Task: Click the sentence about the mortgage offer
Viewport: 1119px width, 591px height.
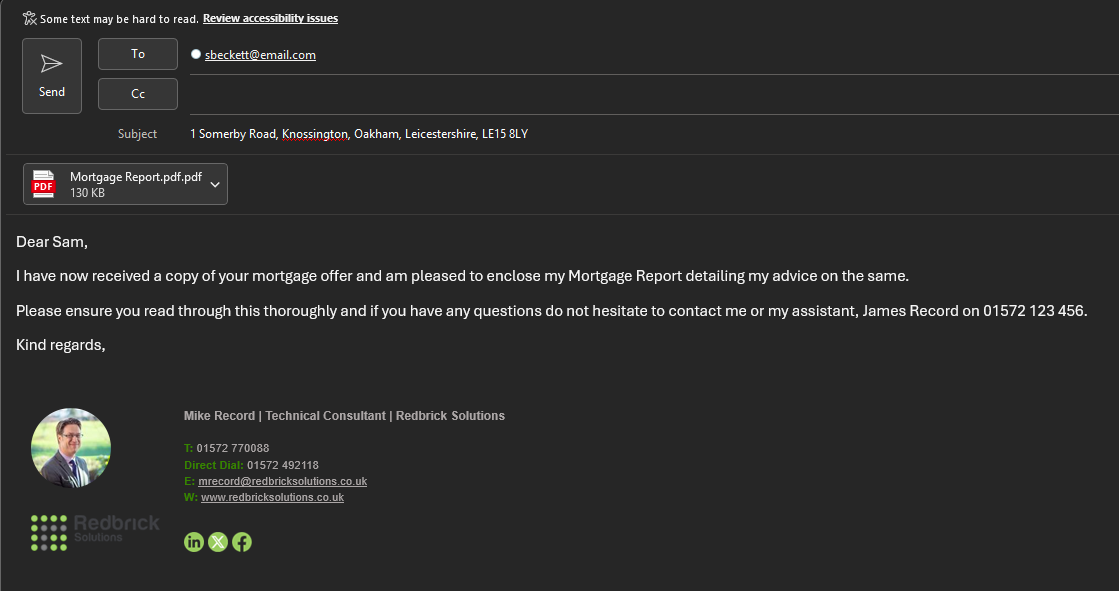Action: [462, 276]
